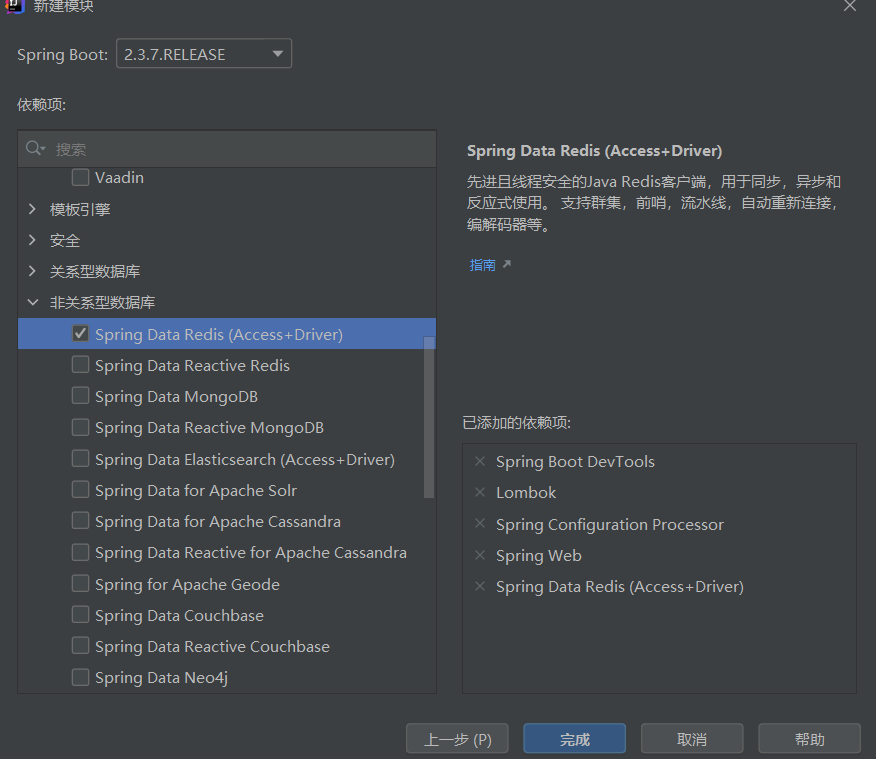
Task: Enable Spring Data for Apache Solr
Action: click(80, 490)
